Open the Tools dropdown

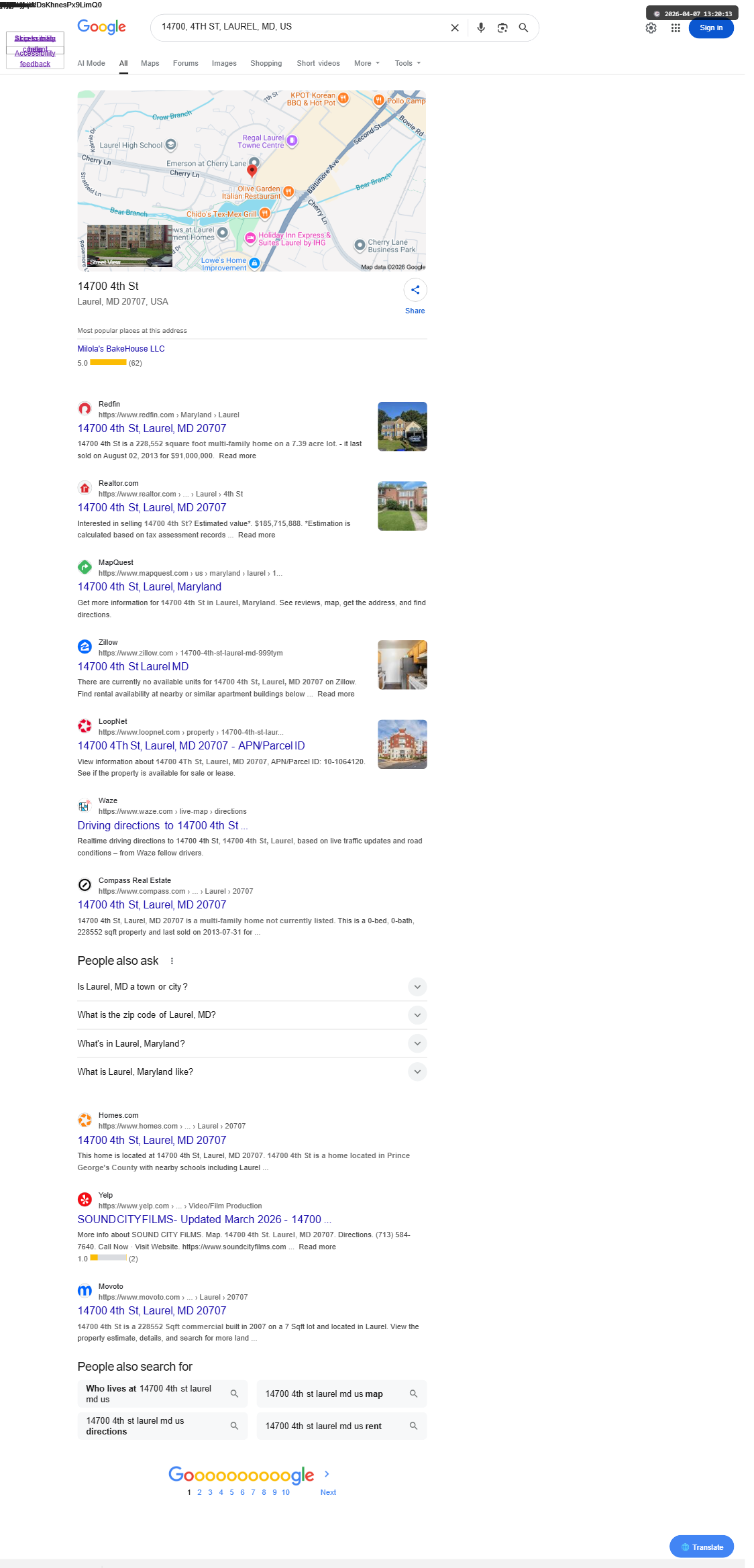408,63
